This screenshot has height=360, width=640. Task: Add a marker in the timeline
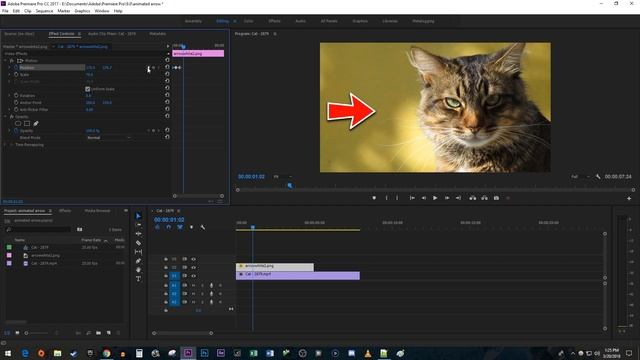(191, 227)
